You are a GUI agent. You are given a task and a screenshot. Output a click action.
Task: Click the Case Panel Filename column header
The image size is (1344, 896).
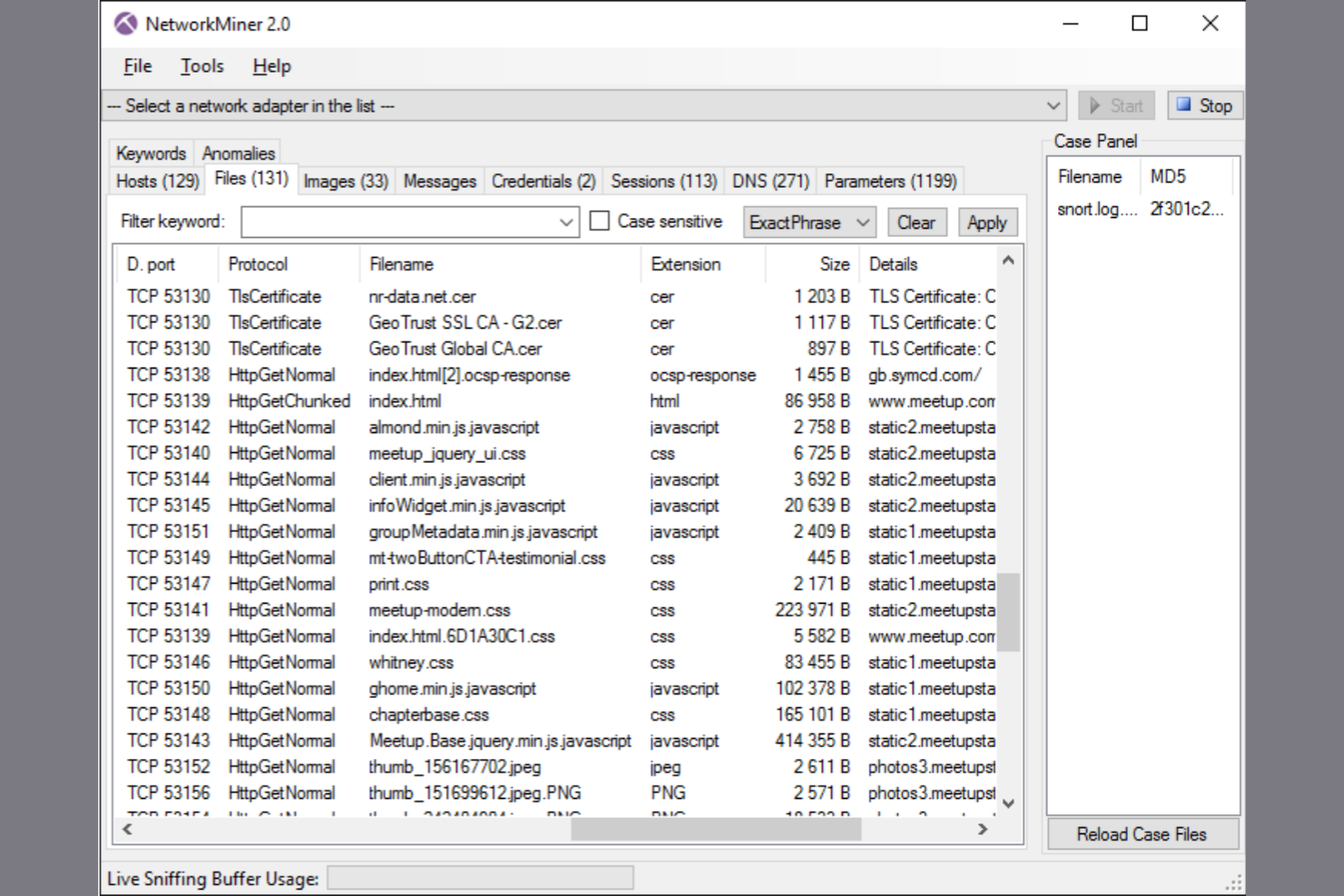click(x=1095, y=177)
